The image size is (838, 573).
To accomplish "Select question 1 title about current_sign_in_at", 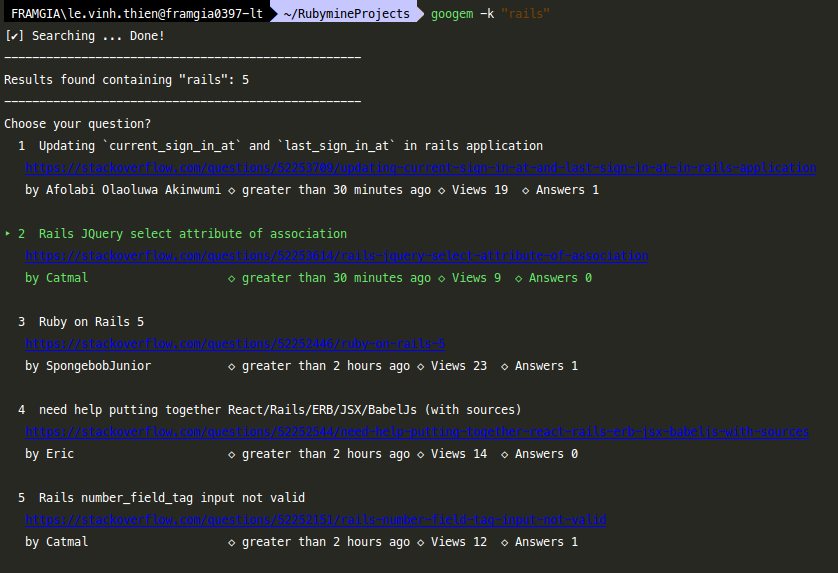I will pyautogui.click(x=291, y=146).
